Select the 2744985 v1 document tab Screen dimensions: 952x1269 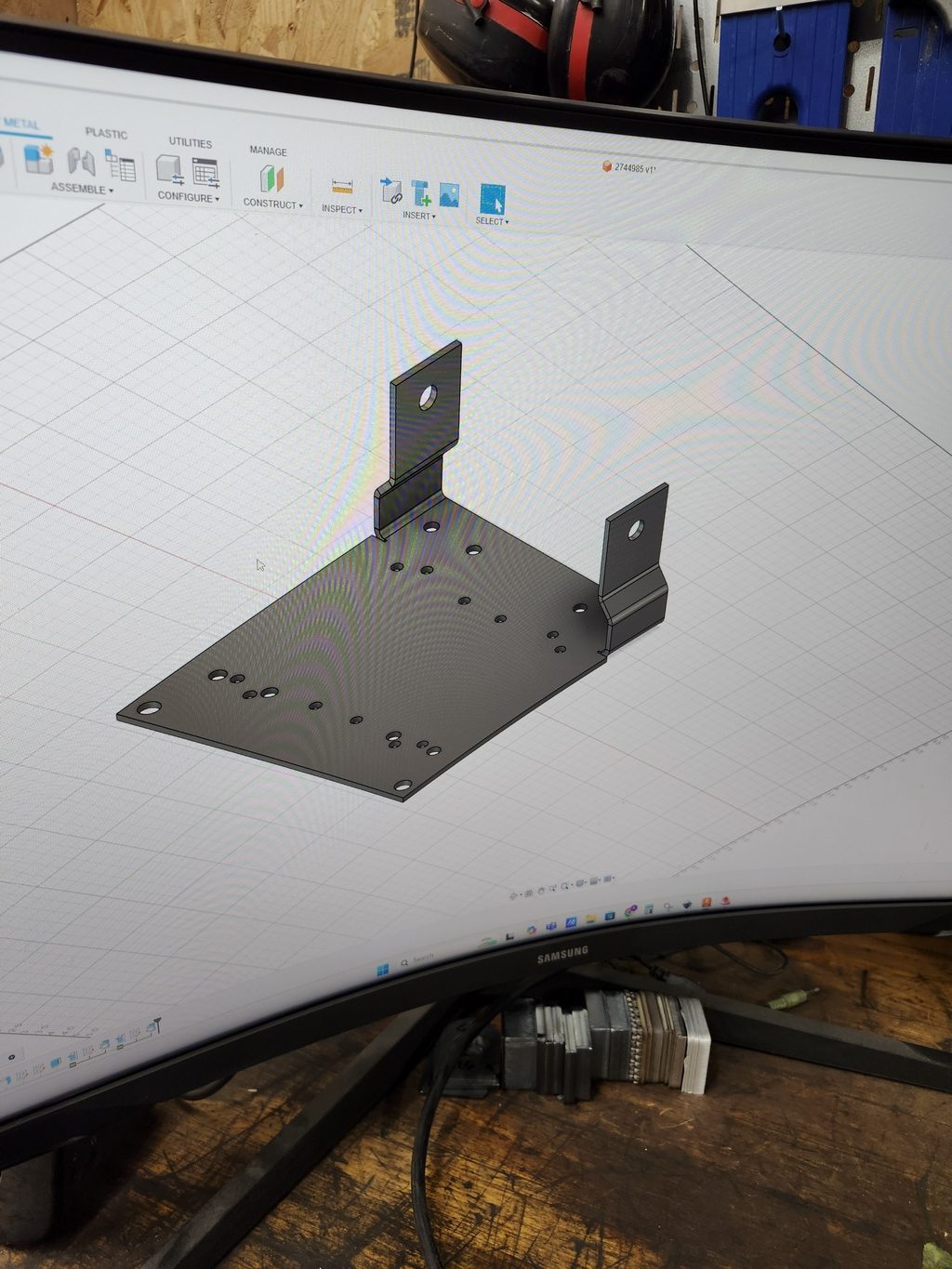pos(630,168)
